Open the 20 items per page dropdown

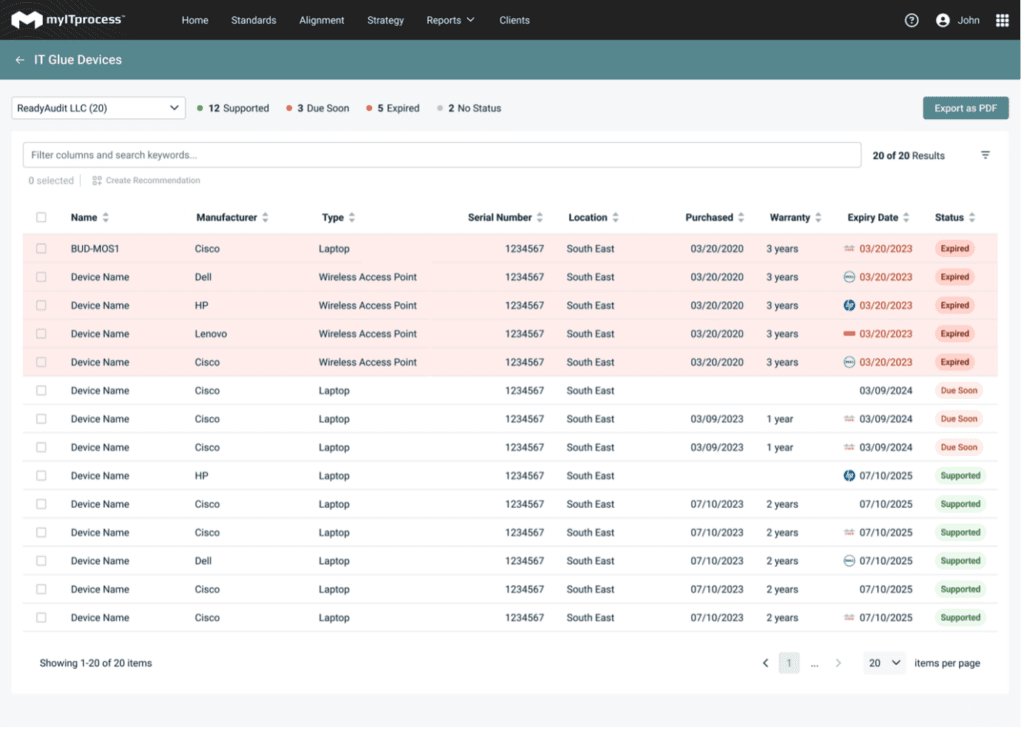(885, 663)
